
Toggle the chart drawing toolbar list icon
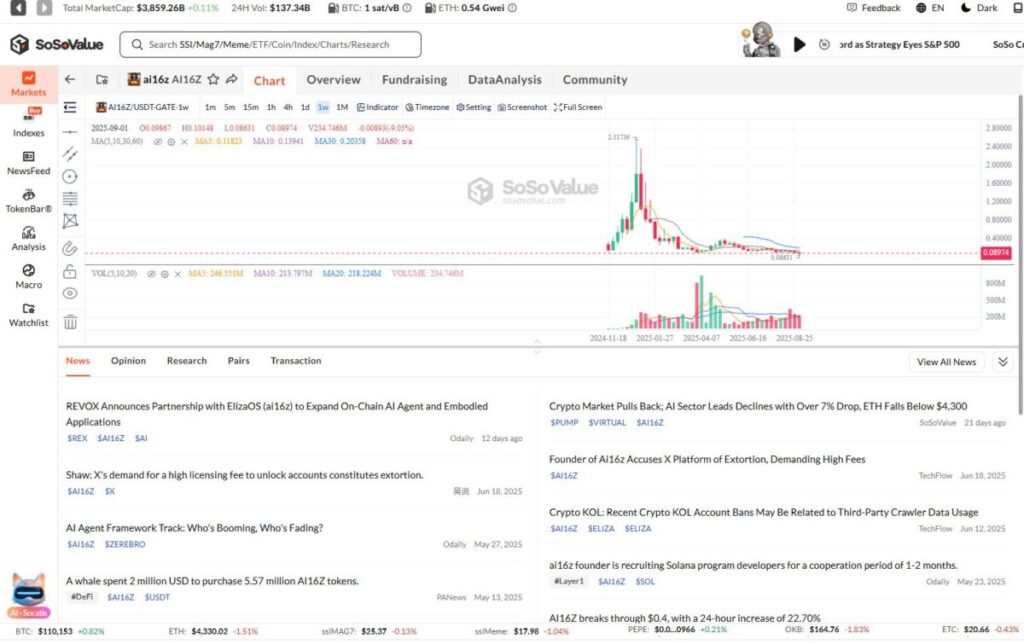coord(70,107)
